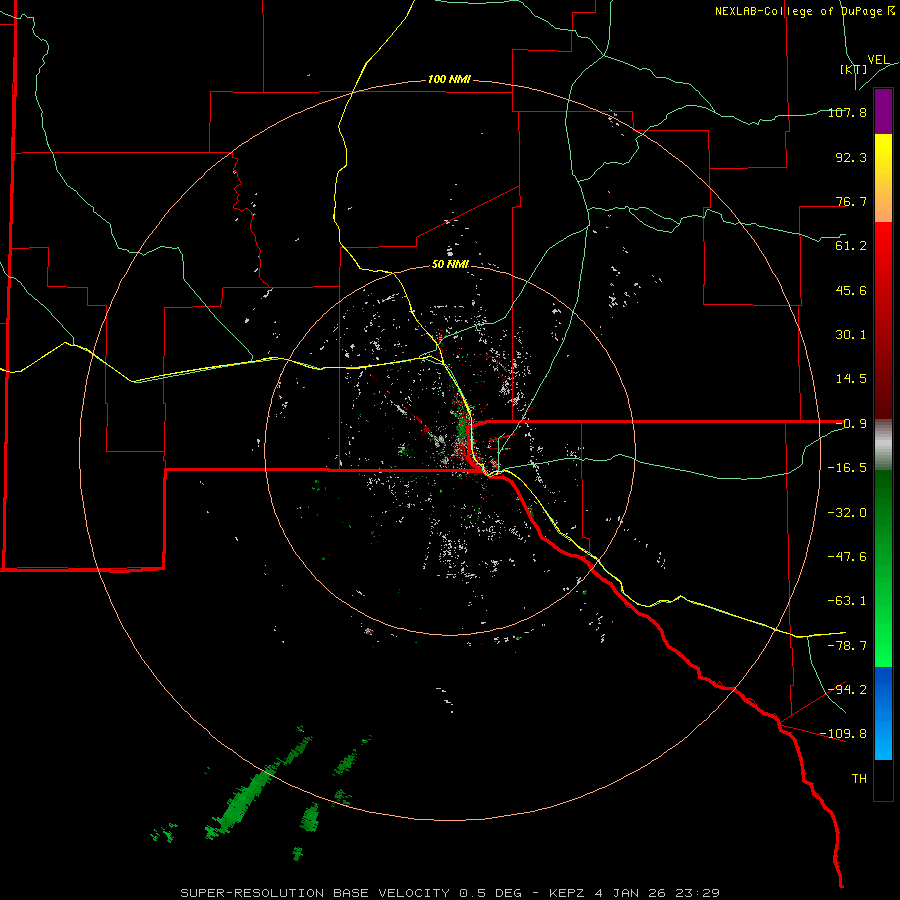Click the 4 JAN 26 date text
This screenshot has height=900, width=900.
coord(630,893)
